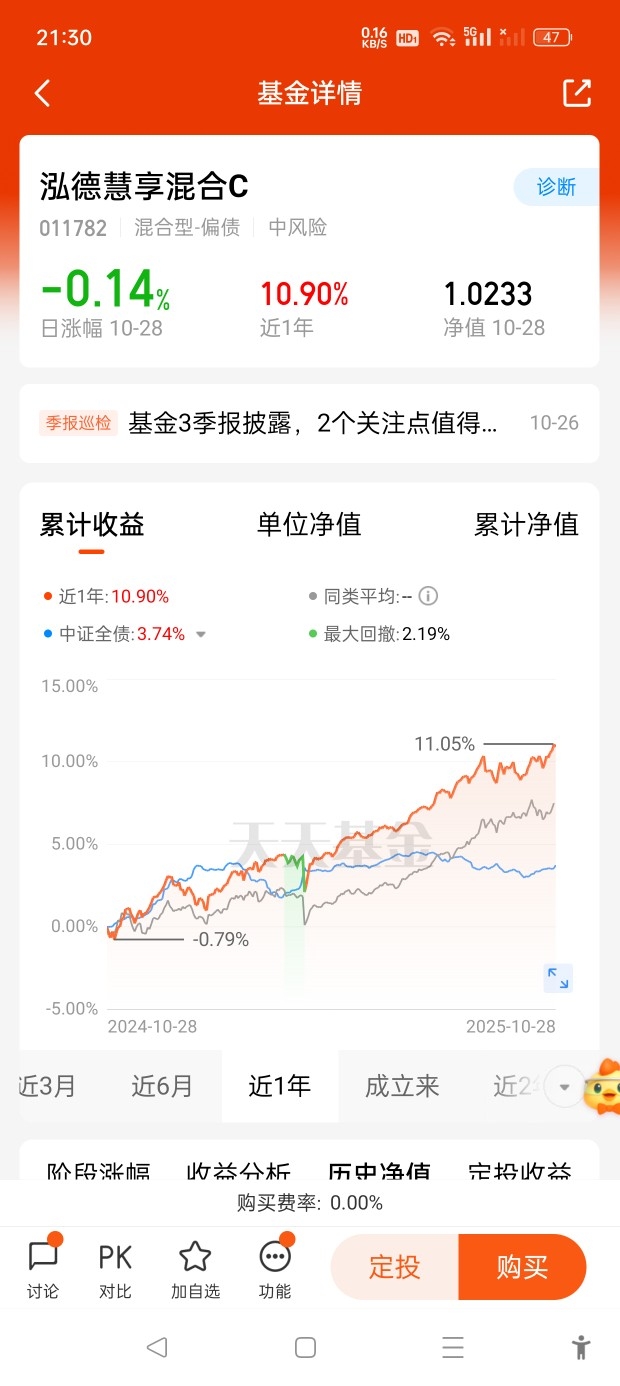Tap info icon beside 同类平均

click(x=428, y=596)
